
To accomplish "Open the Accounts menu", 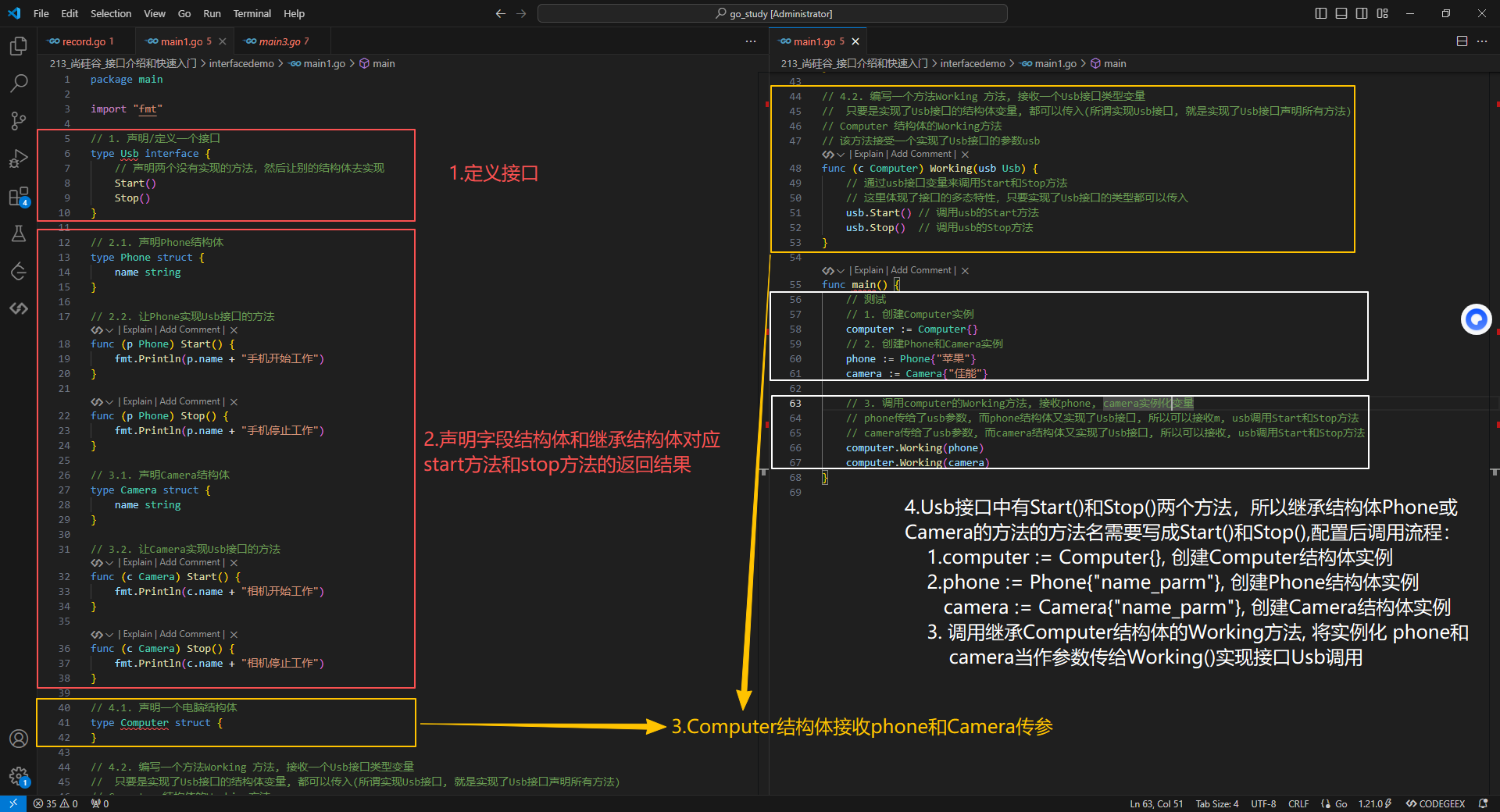I will [19, 739].
